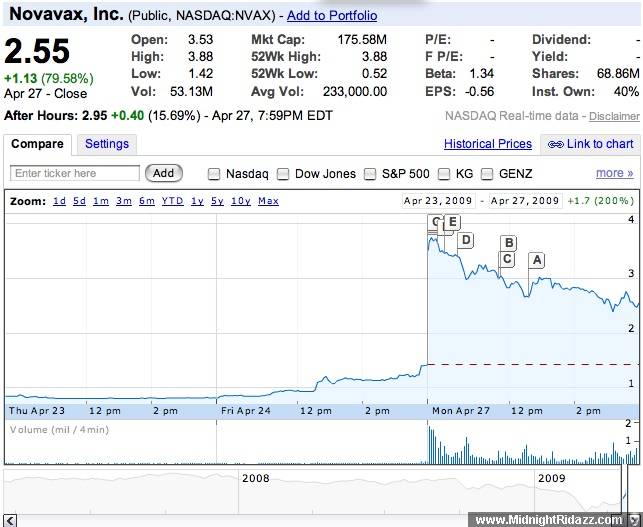Viewport: 643px width, 527px height.
Task: Click the overview timeline range handle
Action: click(x=625, y=492)
